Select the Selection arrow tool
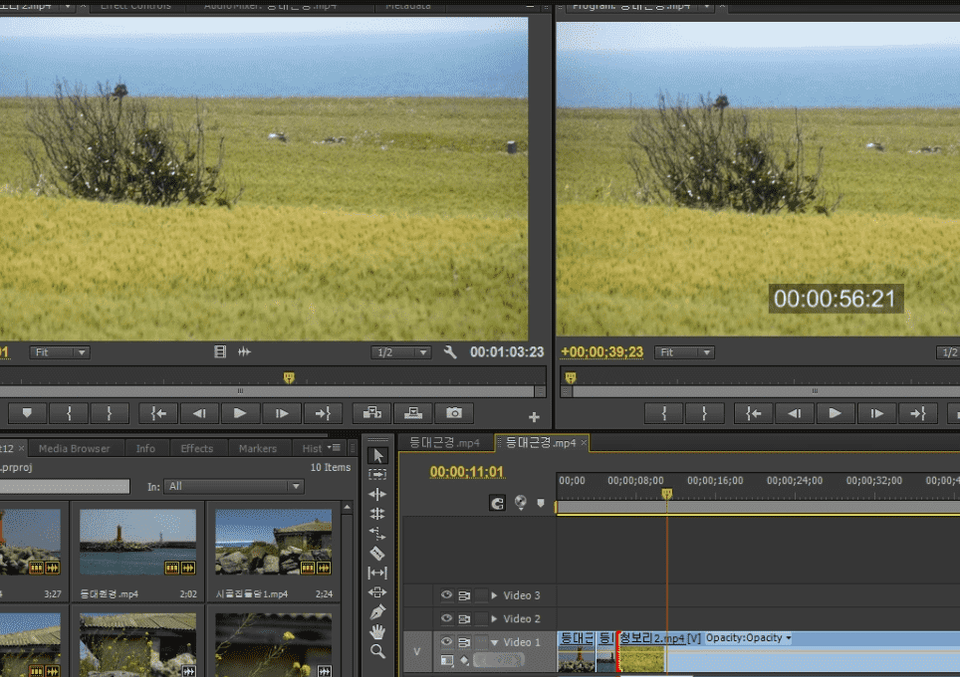This screenshot has width=960, height=677. 378,455
